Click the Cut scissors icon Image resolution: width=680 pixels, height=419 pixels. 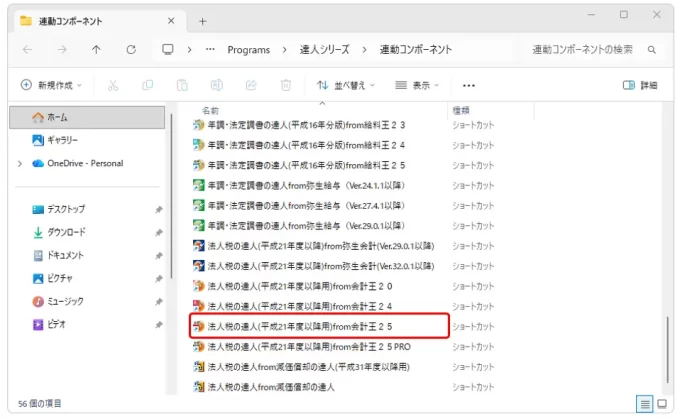tap(113, 86)
